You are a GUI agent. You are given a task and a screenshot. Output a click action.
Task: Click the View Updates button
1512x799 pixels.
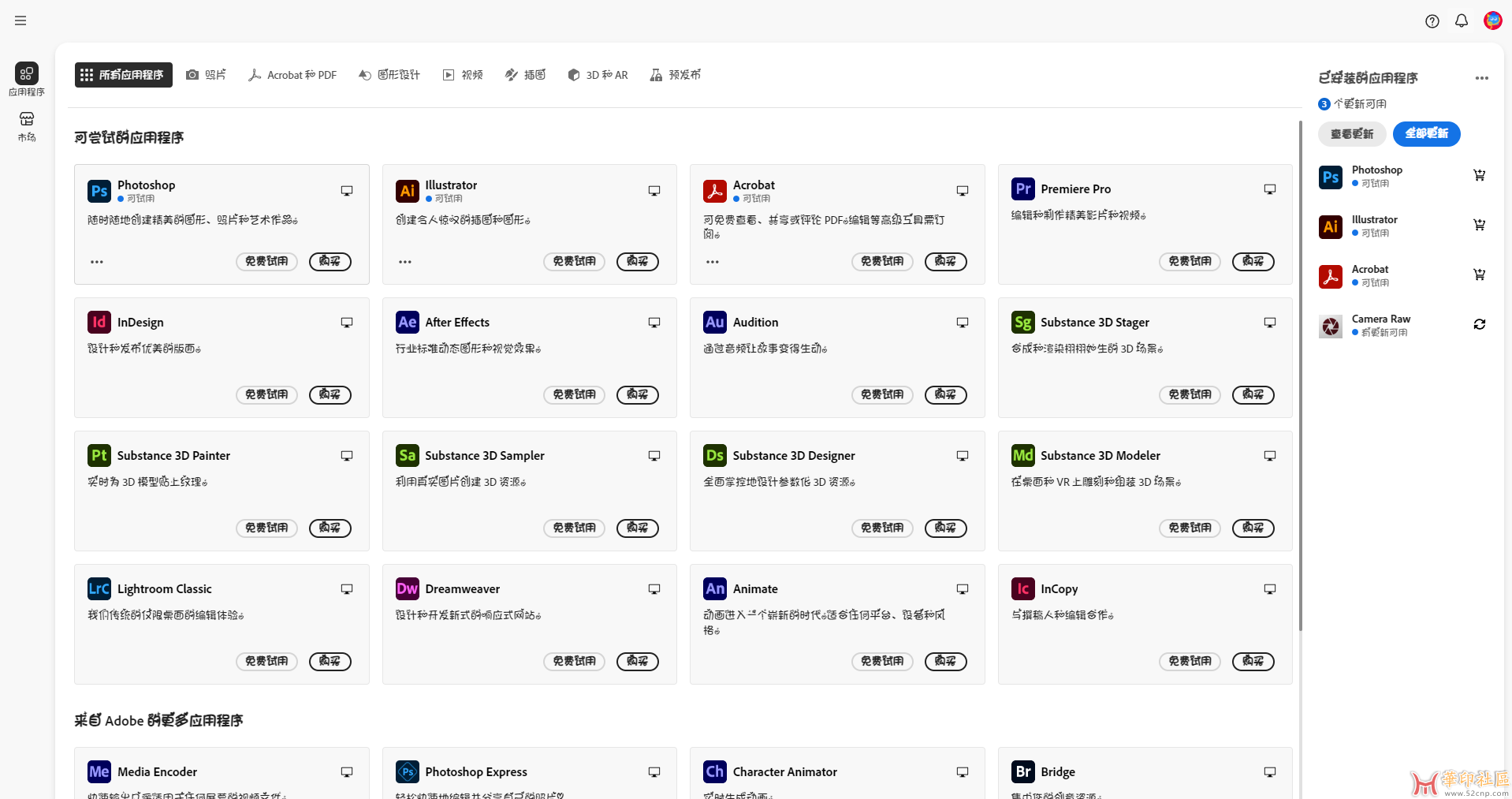tap(1352, 134)
